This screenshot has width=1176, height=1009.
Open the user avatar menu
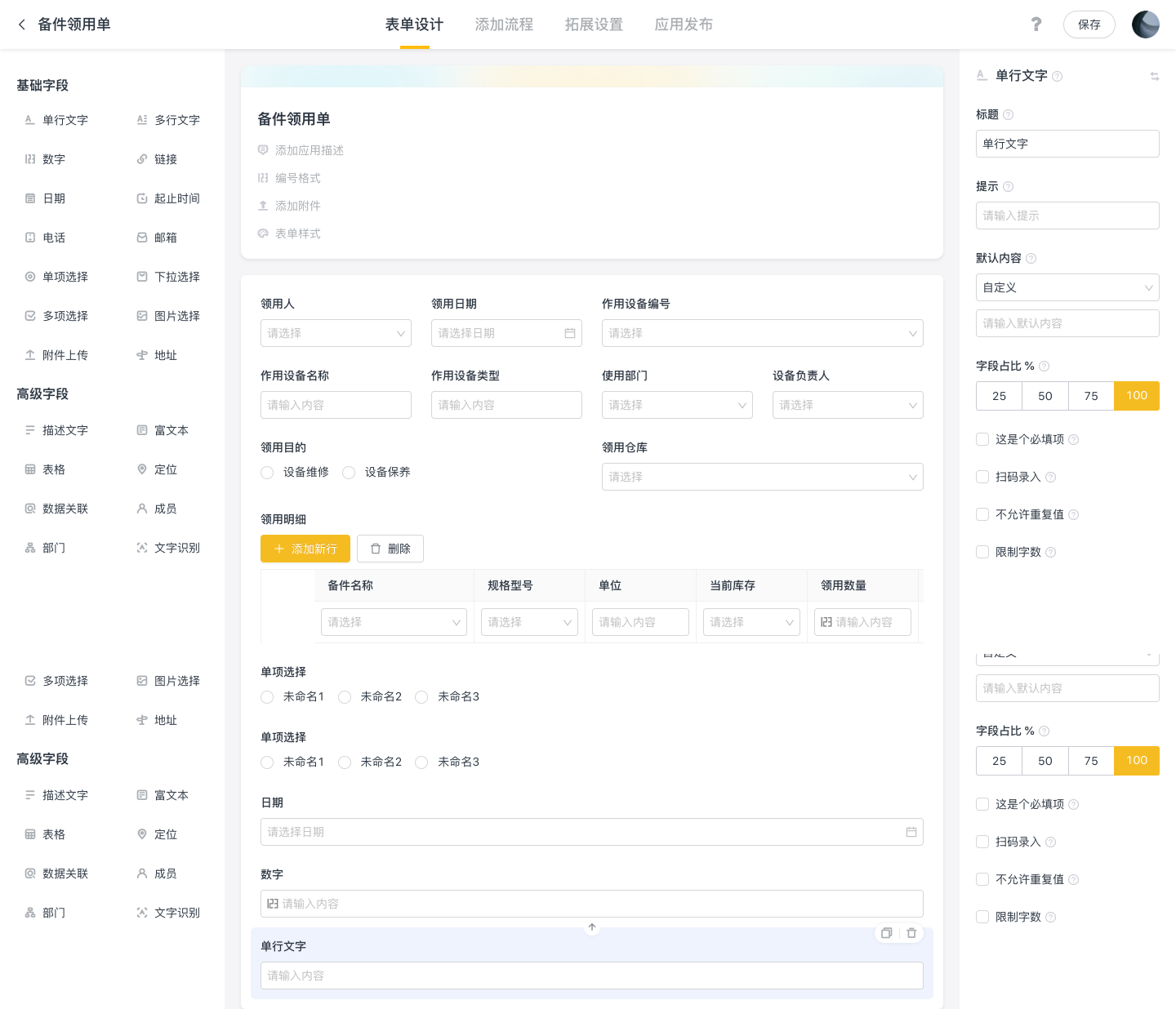(1146, 24)
